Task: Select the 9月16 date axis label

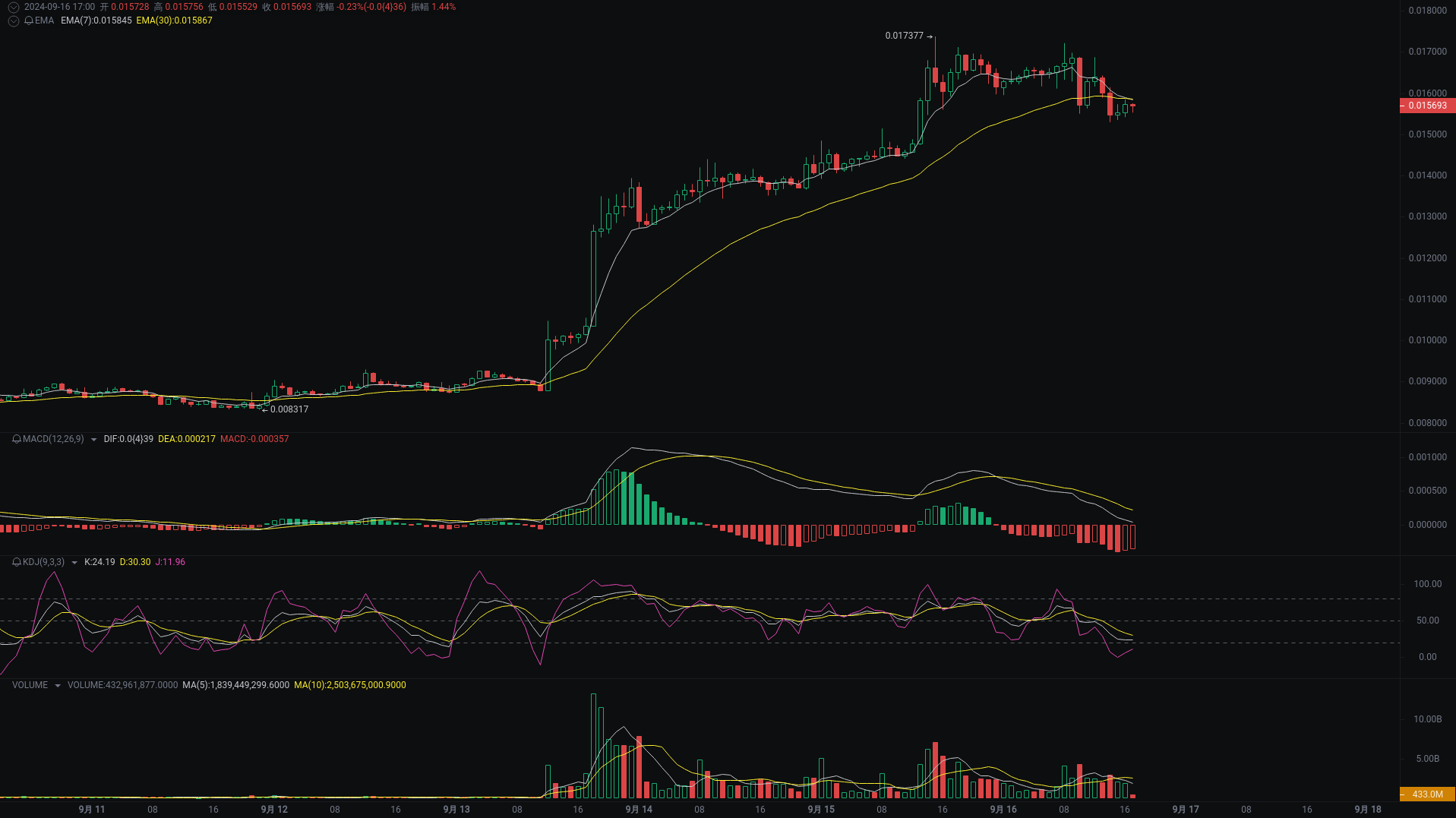Action: coord(1002,809)
